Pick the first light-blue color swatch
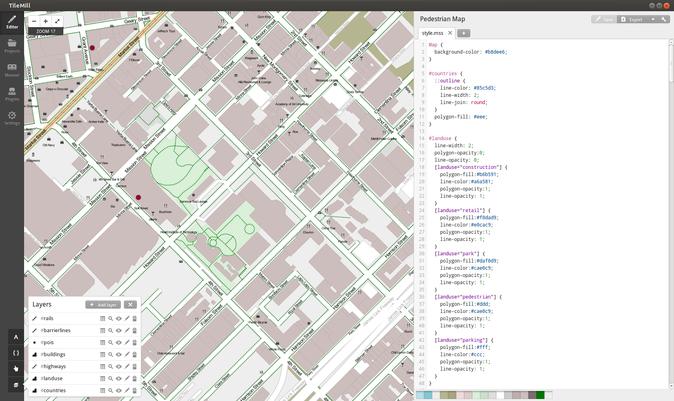 [420, 395]
